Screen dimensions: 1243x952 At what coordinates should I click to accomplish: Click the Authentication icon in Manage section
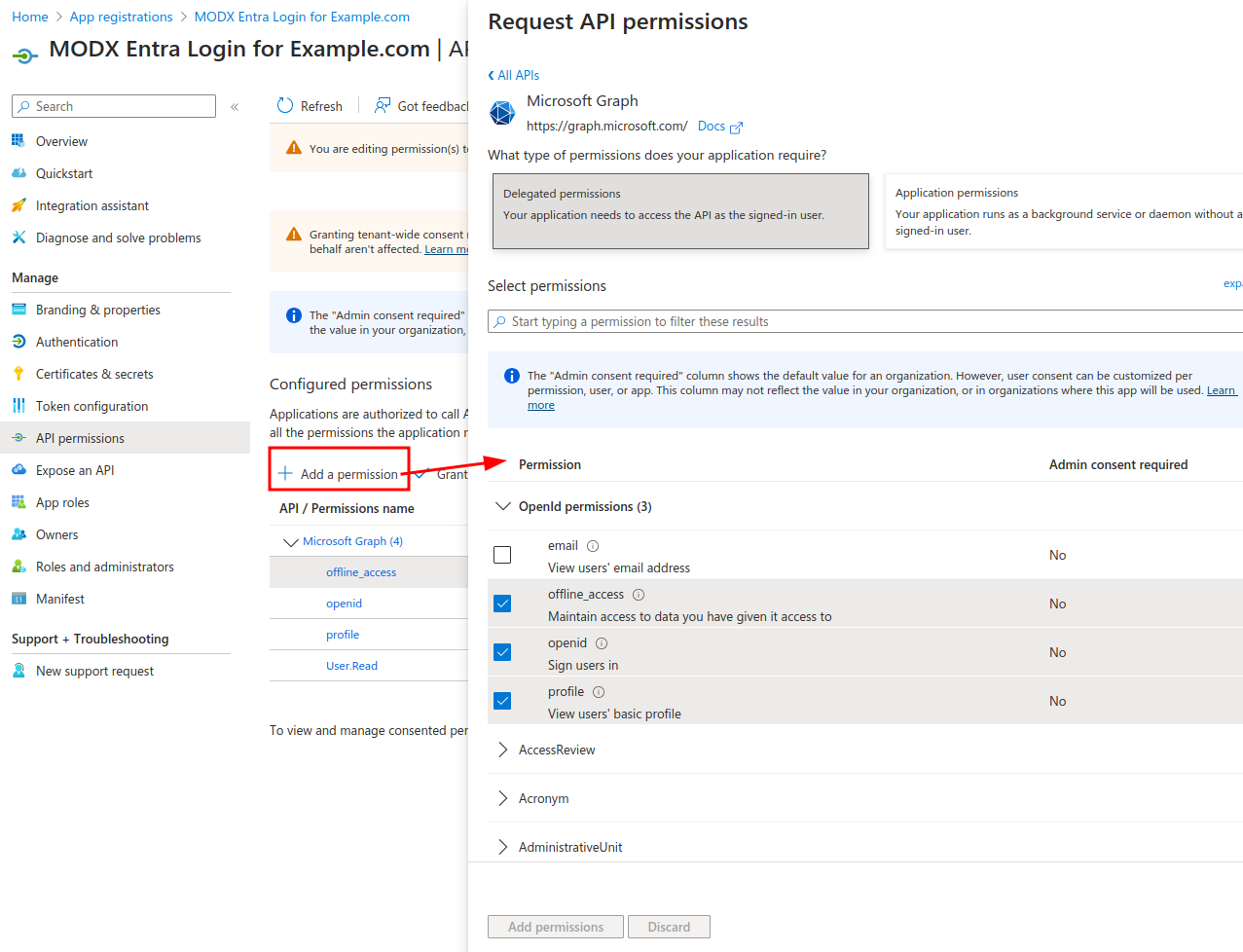[x=18, y=342]
